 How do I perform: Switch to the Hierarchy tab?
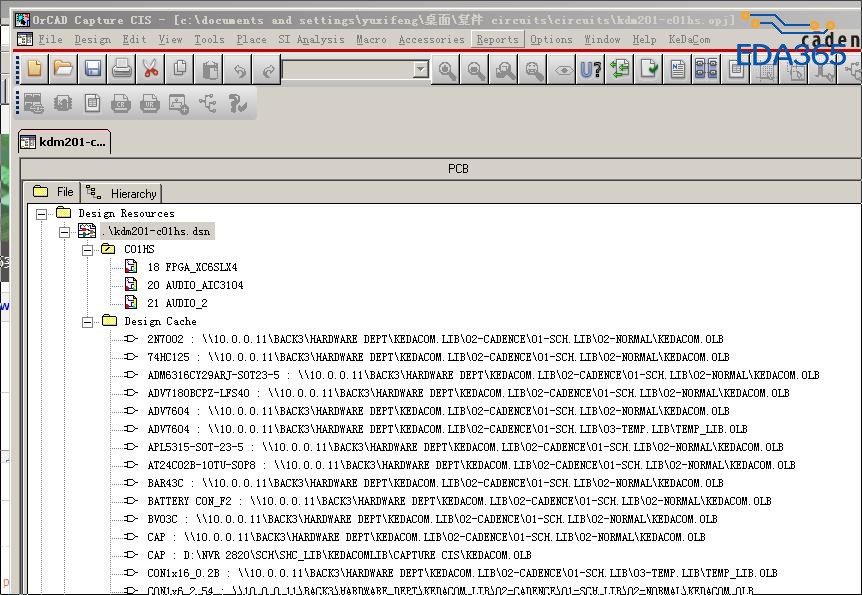tap(122, 194)
